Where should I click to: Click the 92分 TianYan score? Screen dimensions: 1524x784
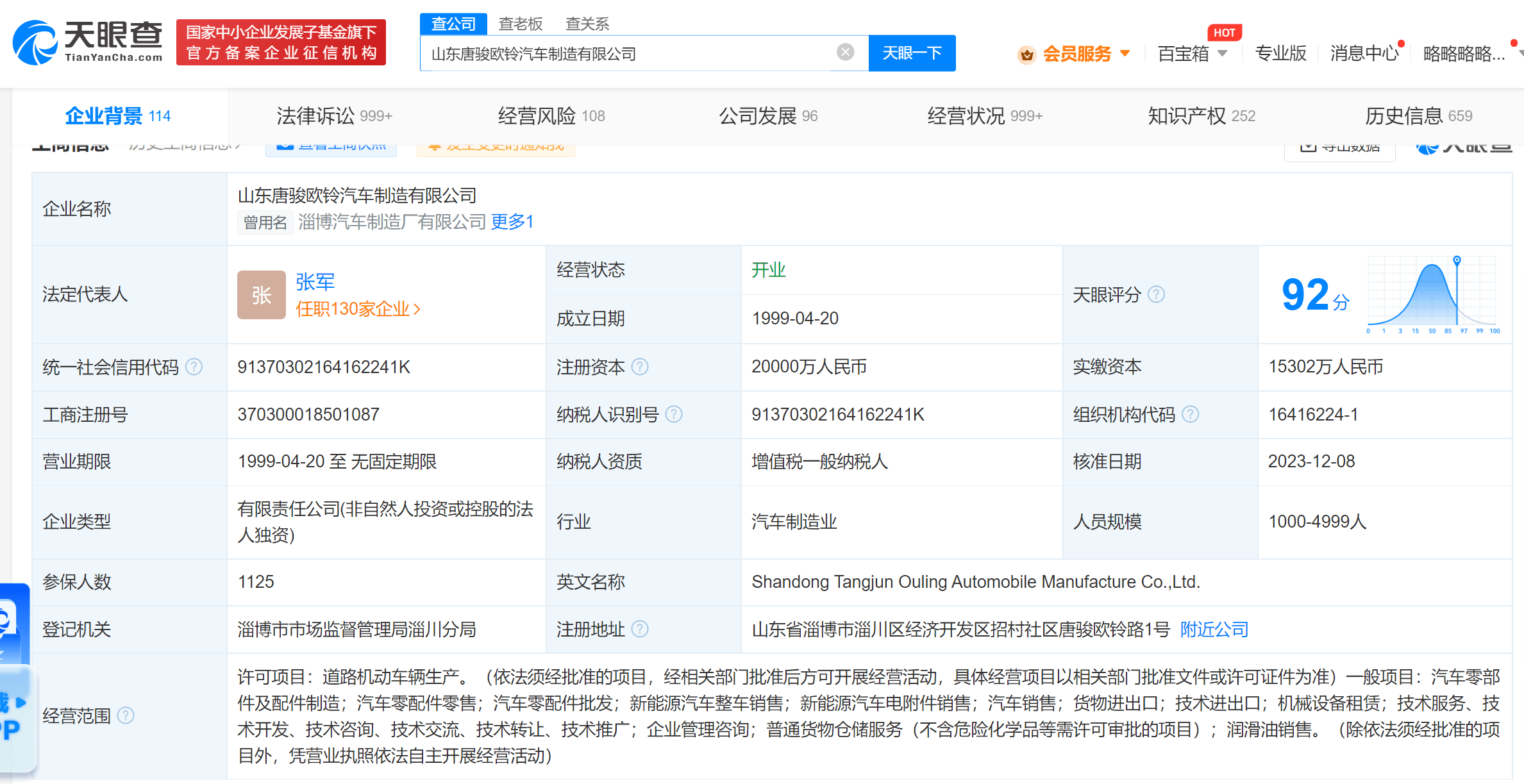[1316, 294]
